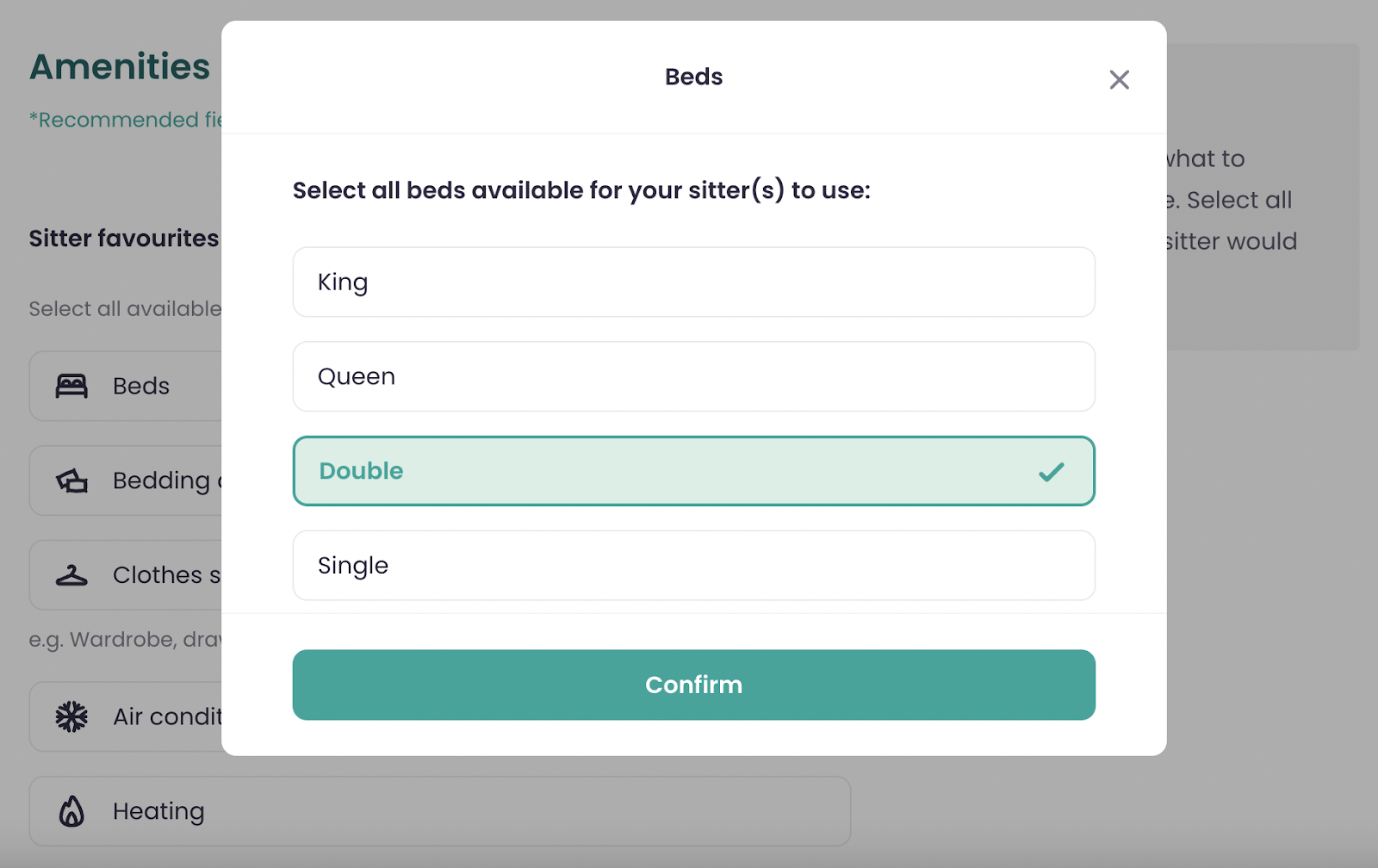Click the bedding pillows icon
This screenshot has width=1378, height=868.
pos(71,480)
